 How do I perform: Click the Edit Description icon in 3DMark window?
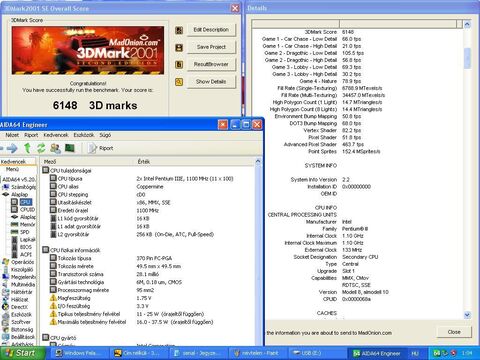(x=179, y=30)
